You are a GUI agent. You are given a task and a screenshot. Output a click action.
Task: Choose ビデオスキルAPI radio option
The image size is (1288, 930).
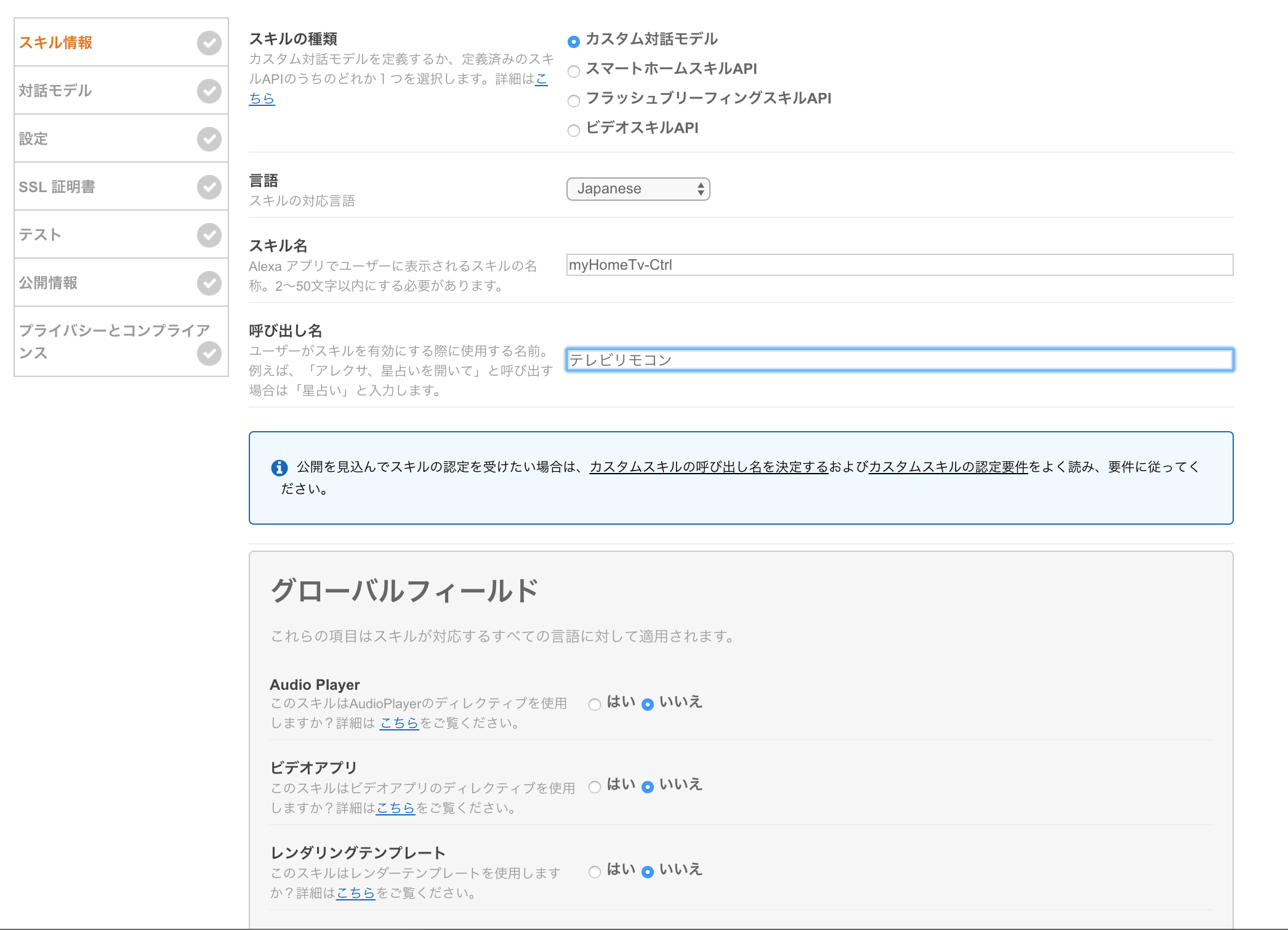[x=574, y=130]
